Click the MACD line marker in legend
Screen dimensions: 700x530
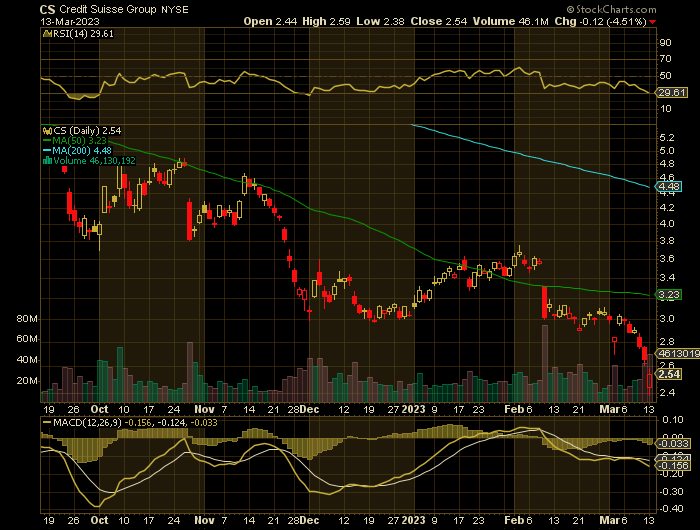(x=46, y=422)
